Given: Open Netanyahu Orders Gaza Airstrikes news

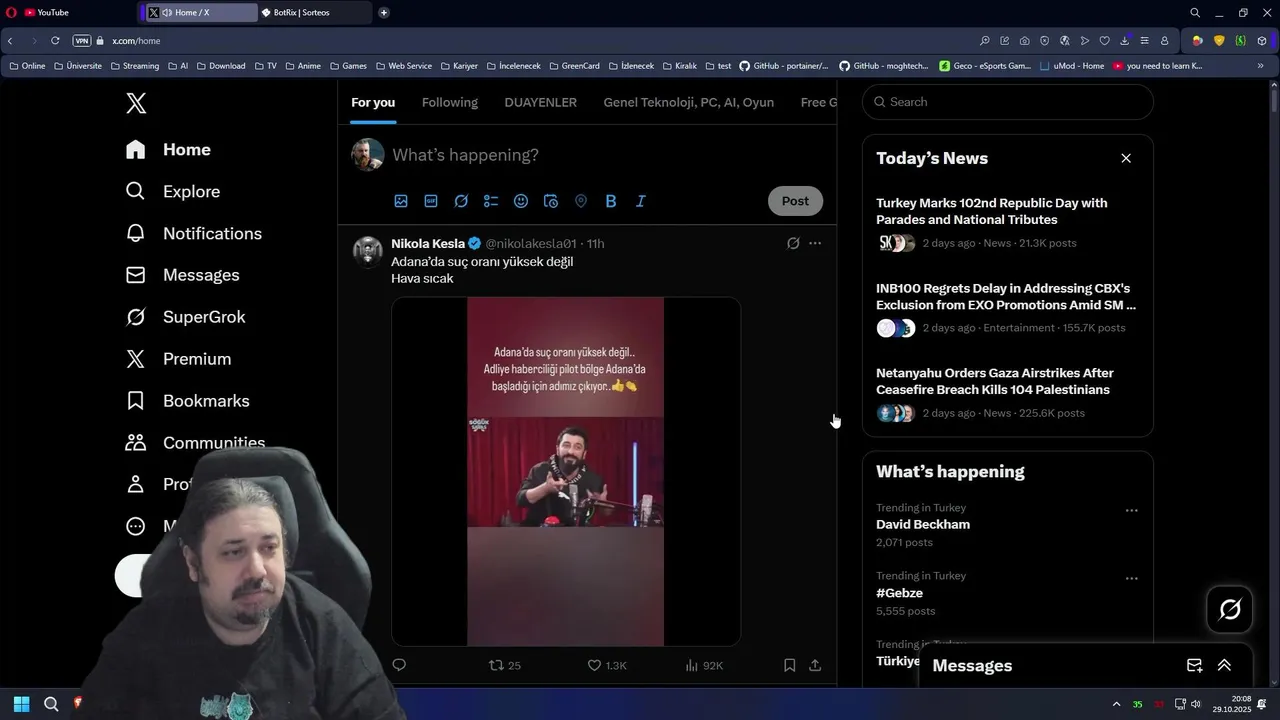Looking at the screenshot, I should 995,381.
